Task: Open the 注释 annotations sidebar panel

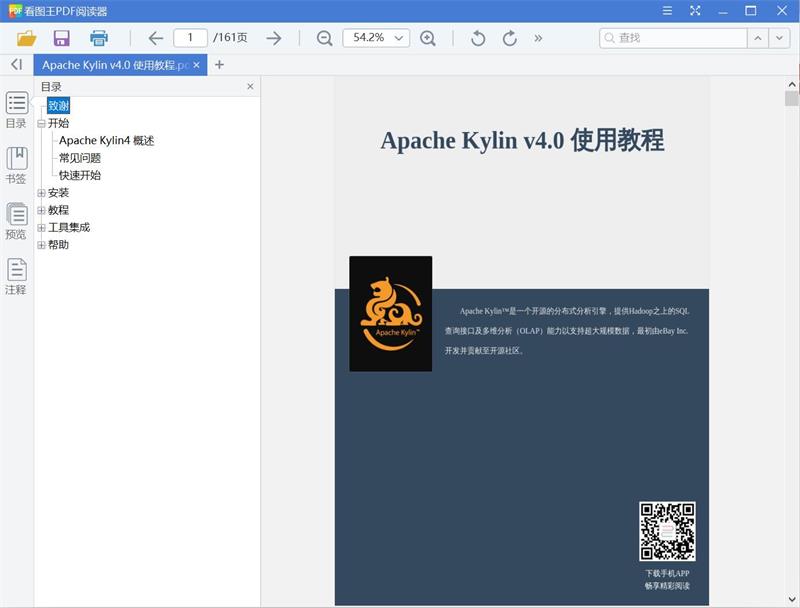Action: click(x=16, y=276)
